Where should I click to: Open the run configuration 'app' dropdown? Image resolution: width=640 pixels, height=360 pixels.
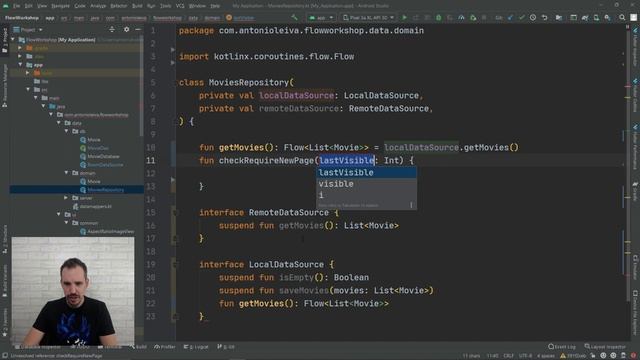pyautogui.click(x=321, y=18)
